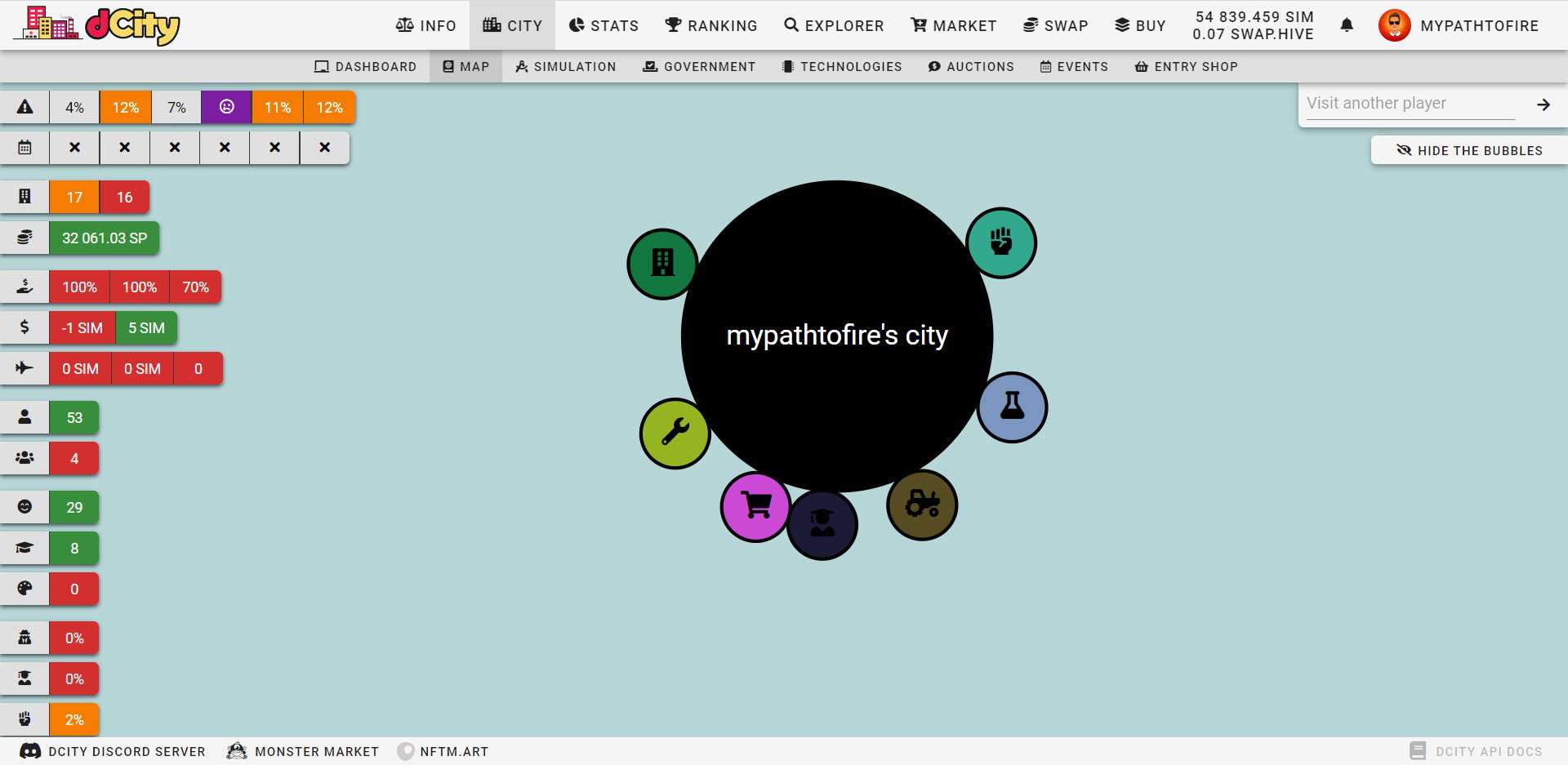The width and height of the screenshot is (1568, 765).
Task: Switch to the MAP tab
Action: [x=465, y=66]
